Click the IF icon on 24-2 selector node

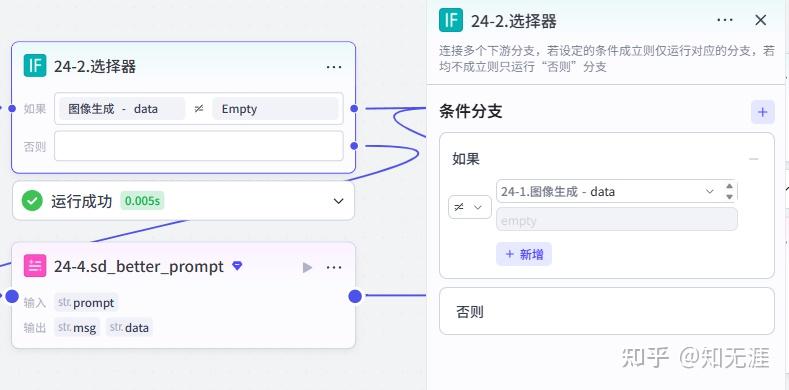(35, 66)
